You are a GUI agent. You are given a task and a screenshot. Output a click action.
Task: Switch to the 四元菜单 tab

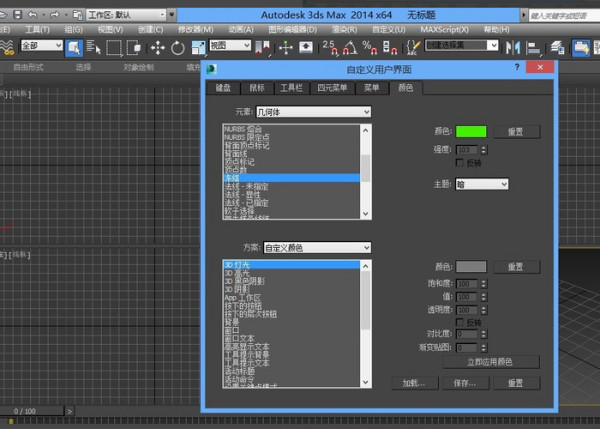(x=332, y=88)
